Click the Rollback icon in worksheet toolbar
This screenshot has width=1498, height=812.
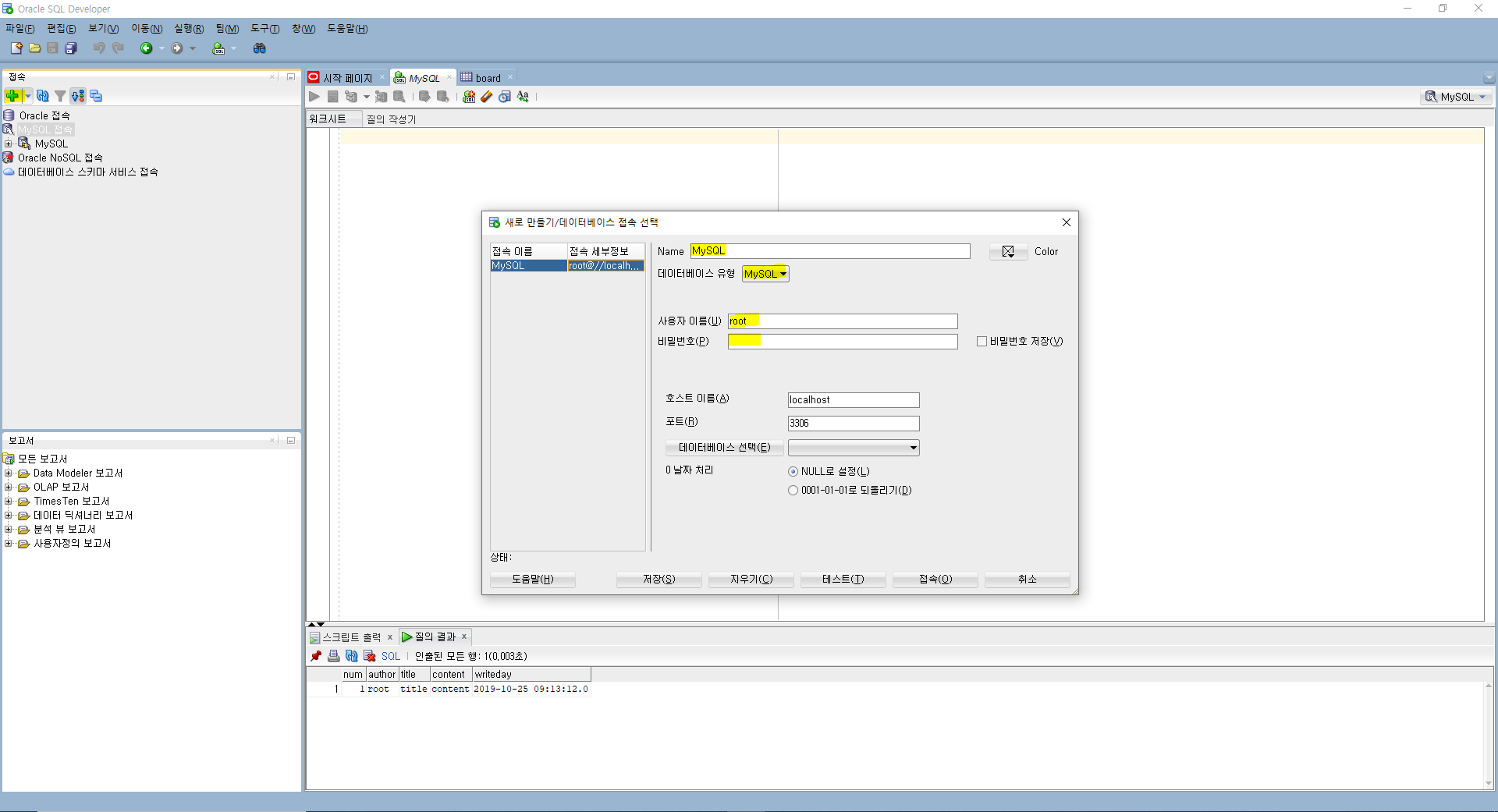tap(443, 97)
